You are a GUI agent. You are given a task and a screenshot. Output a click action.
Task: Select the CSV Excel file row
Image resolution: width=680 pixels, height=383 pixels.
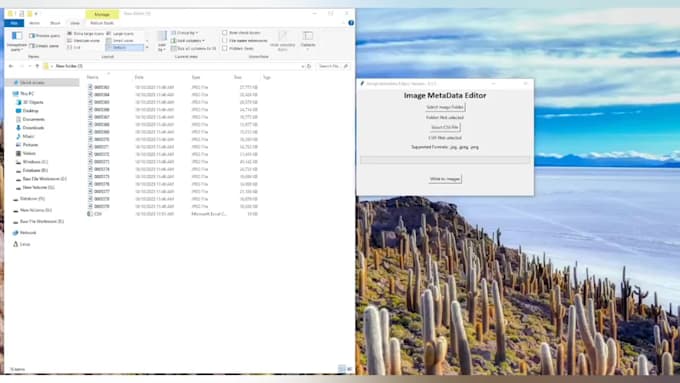173,214
